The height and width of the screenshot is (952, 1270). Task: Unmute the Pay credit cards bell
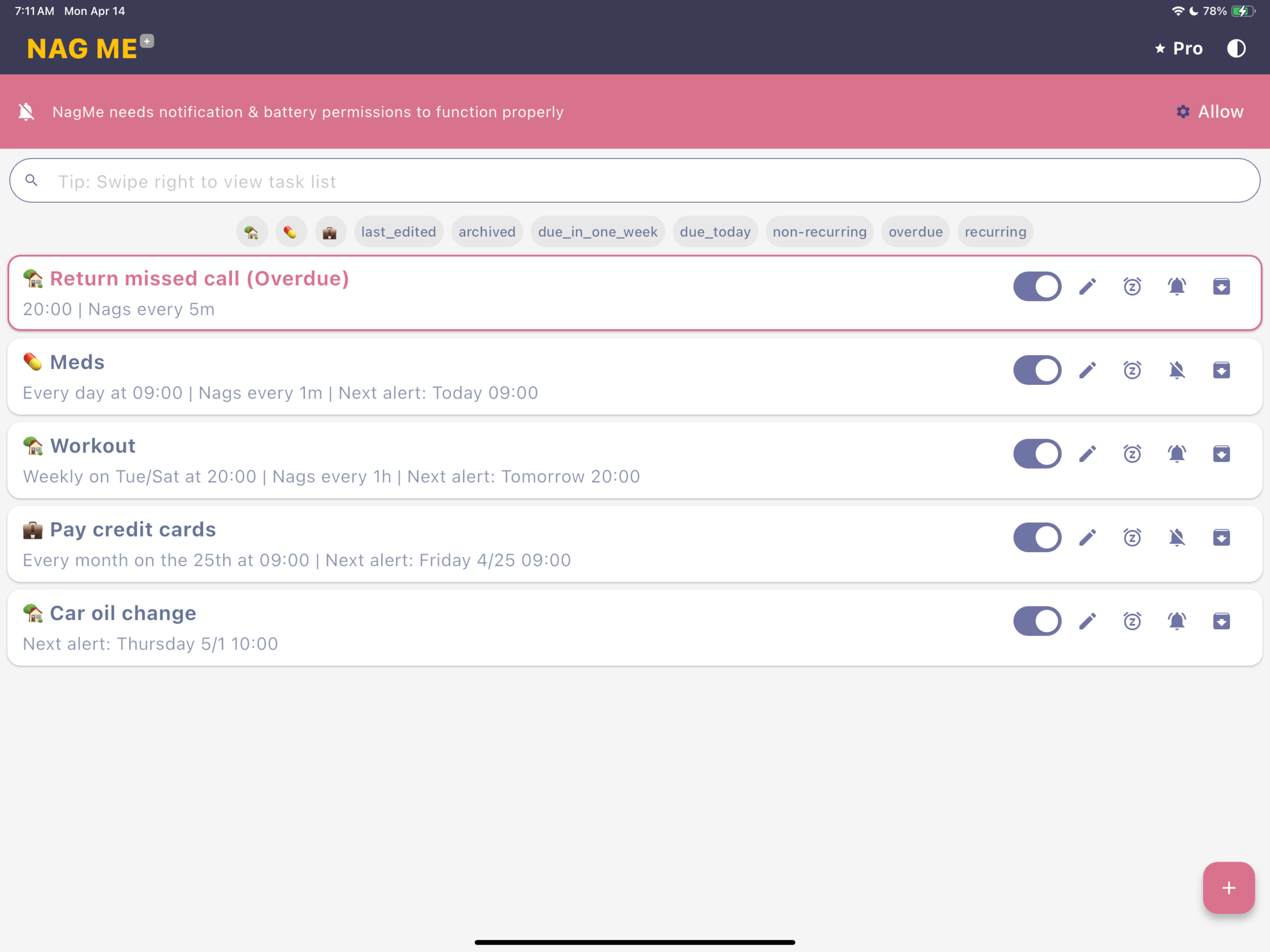(x=1177, y=538)
